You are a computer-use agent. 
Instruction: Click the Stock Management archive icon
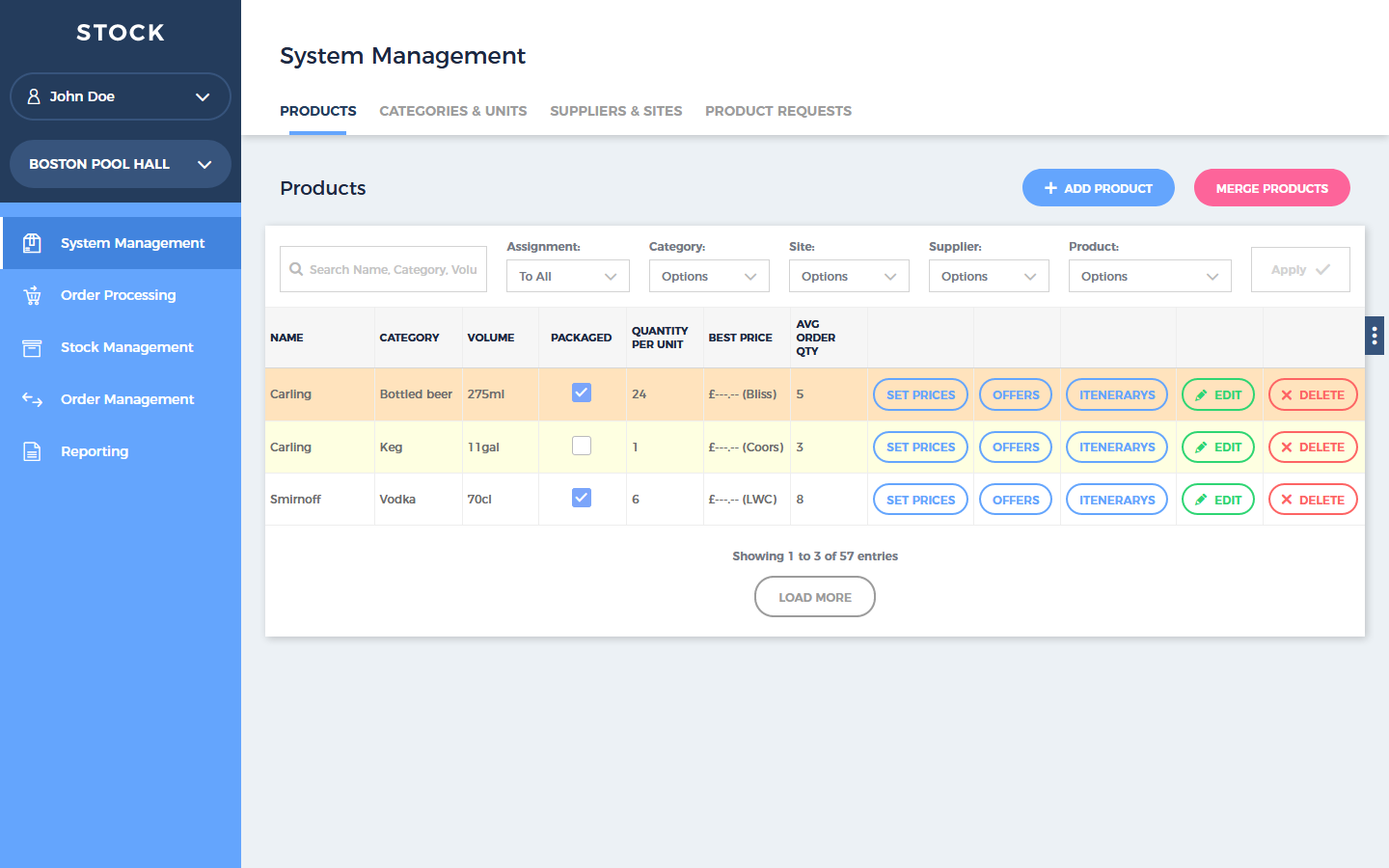click(x=32, y=347)
